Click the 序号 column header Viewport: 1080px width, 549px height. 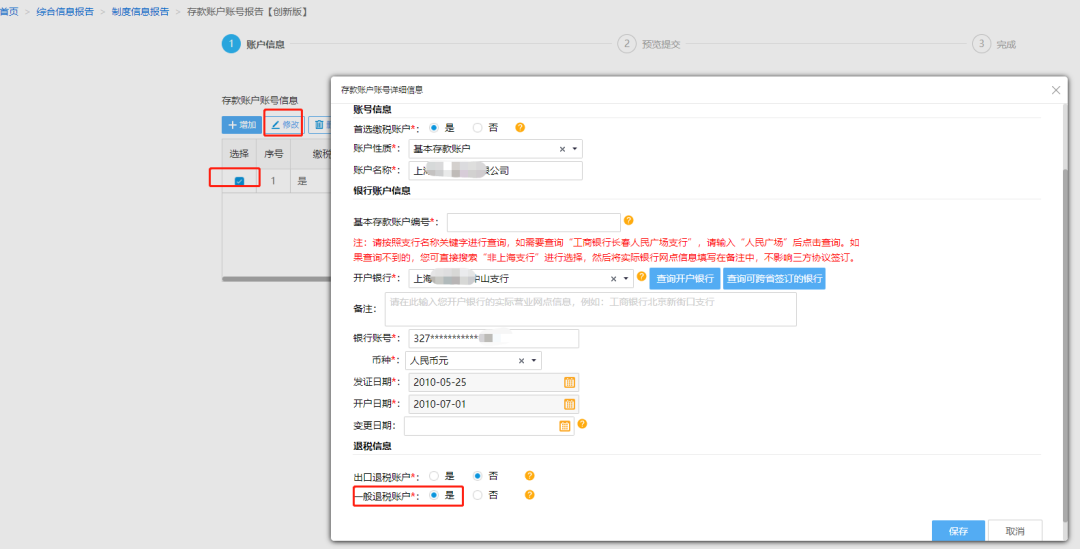tap(273, 154)
